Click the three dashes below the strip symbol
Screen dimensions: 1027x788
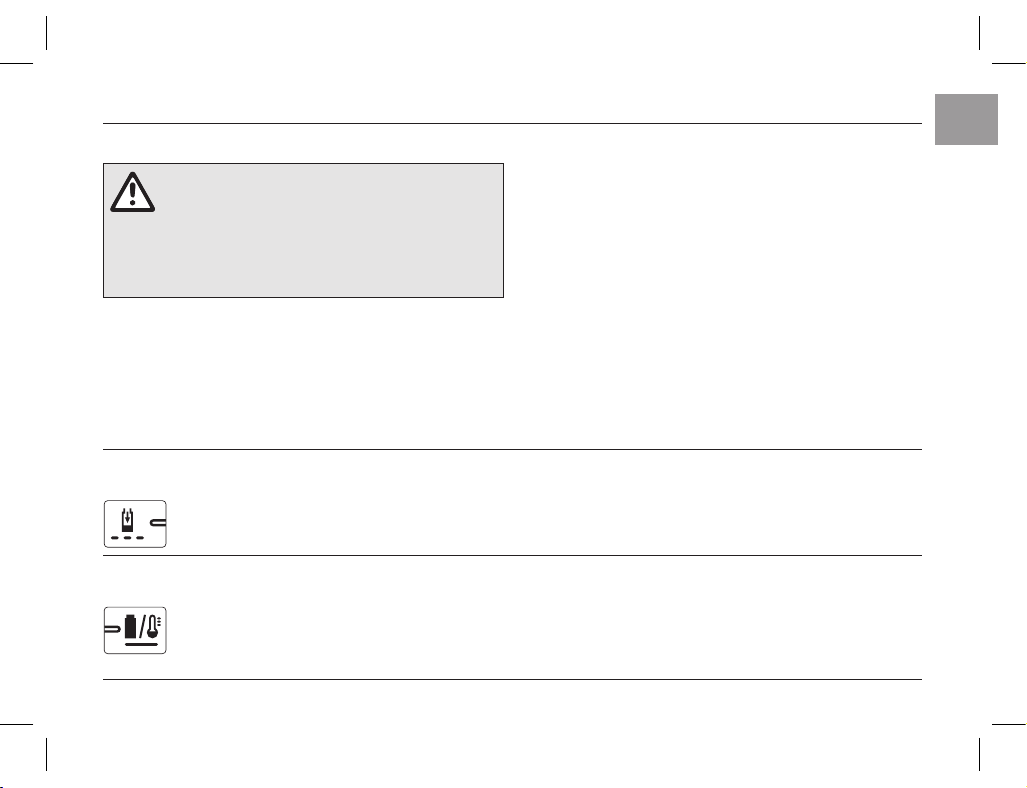coord(127,538)
